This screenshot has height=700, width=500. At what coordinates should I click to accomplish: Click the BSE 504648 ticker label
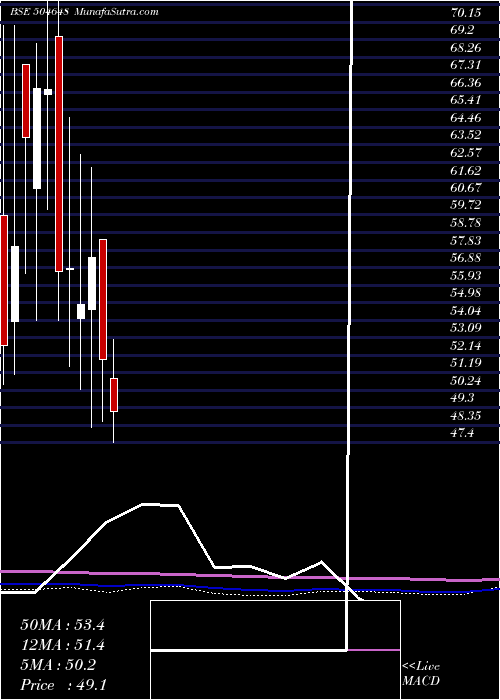tap(39, 12)
